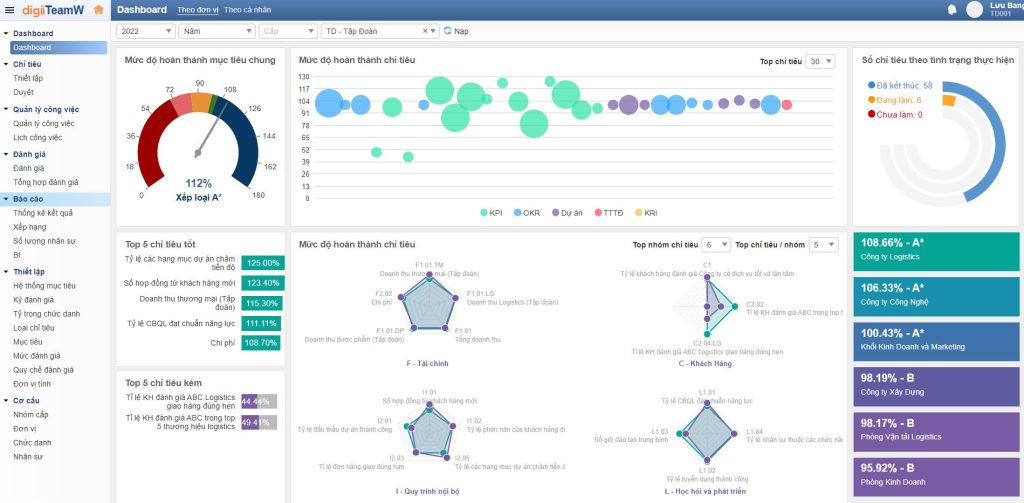Open Công ty Xây Dựng 98.19% card
1024x503 pixels.
936,387
